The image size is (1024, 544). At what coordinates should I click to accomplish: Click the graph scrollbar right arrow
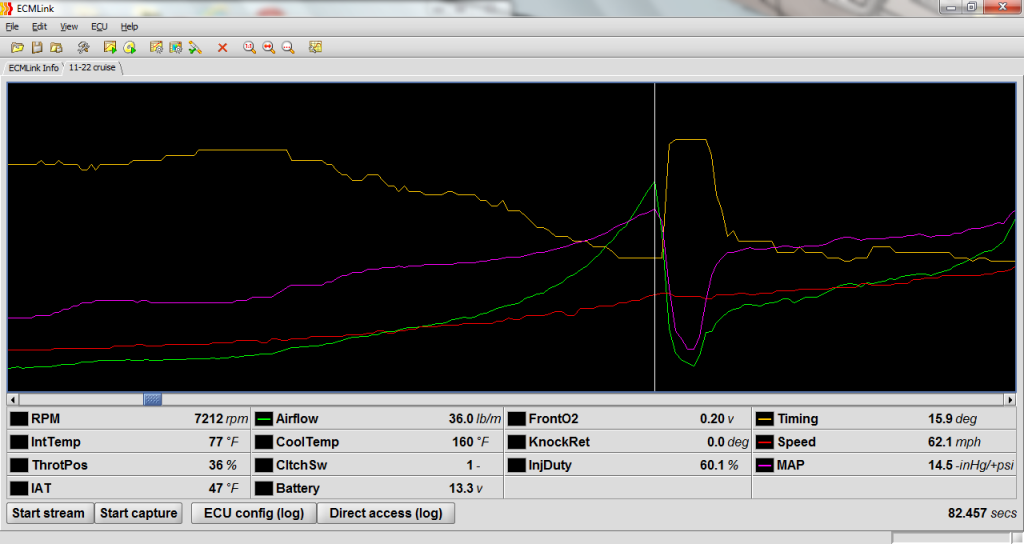(x=1010, y=399)
